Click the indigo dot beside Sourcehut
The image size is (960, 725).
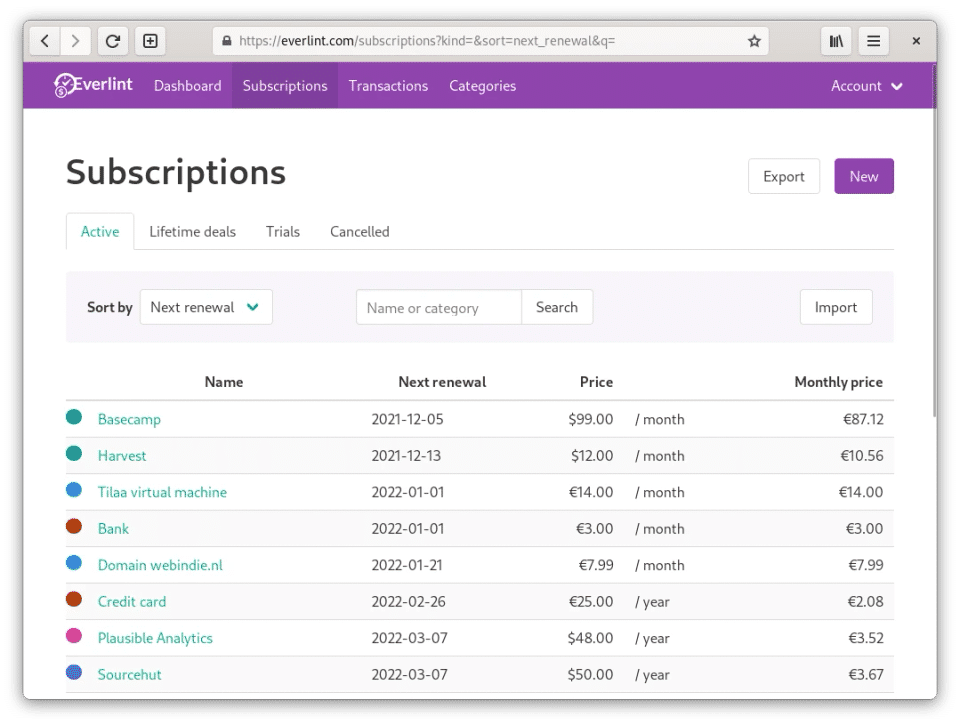(74, 672)
